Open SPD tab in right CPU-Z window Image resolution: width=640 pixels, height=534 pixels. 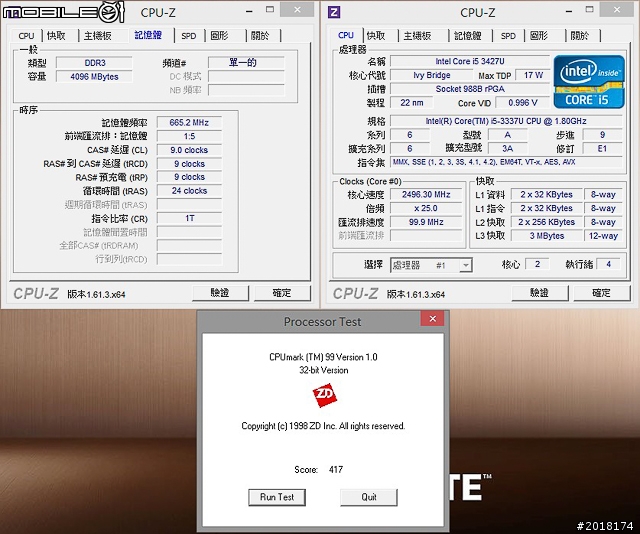coord(508,36)
